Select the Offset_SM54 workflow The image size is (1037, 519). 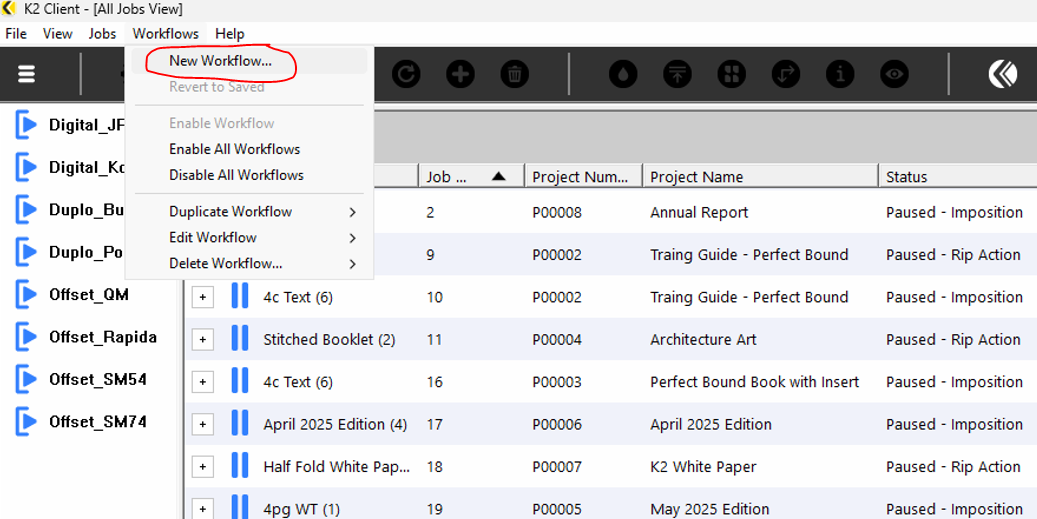pos(98,379)
